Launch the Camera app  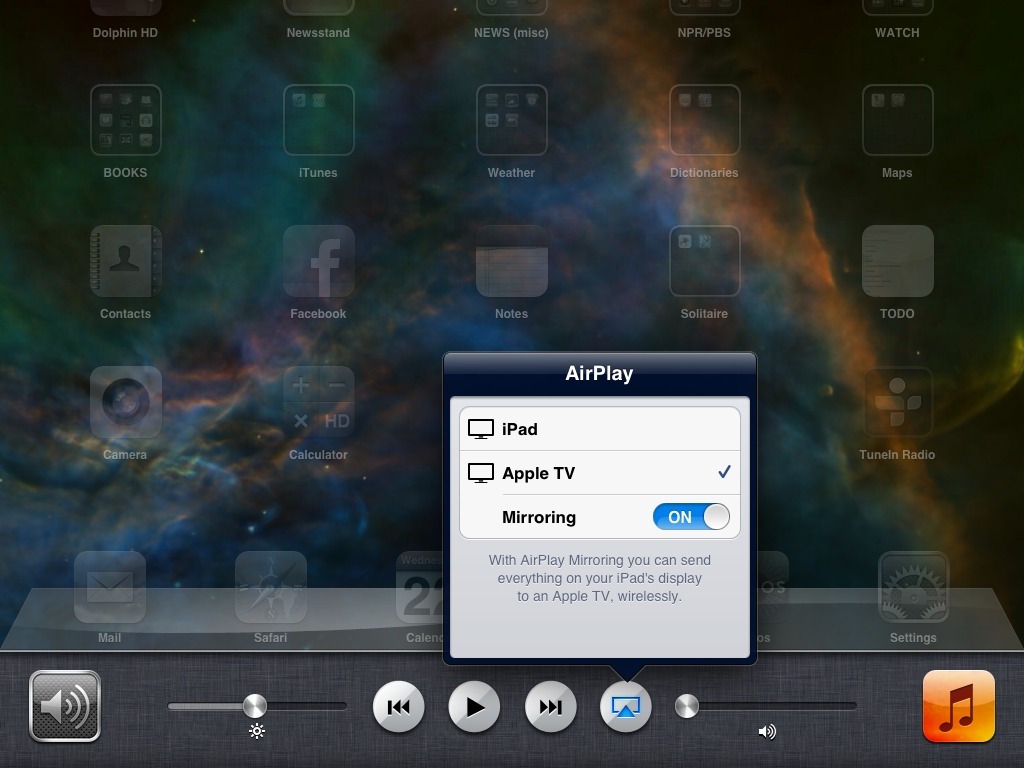click(x=125, y=402)
